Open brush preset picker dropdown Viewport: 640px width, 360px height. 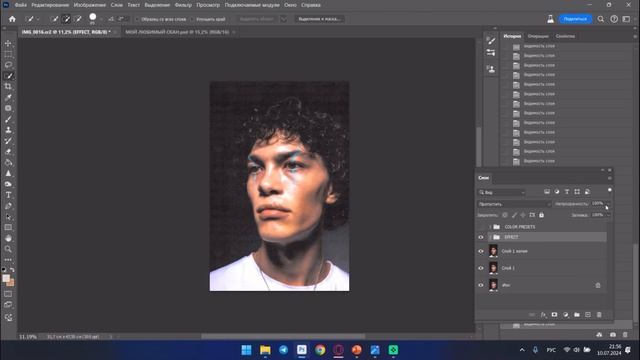pyautogui.click(x=101, y=19)
